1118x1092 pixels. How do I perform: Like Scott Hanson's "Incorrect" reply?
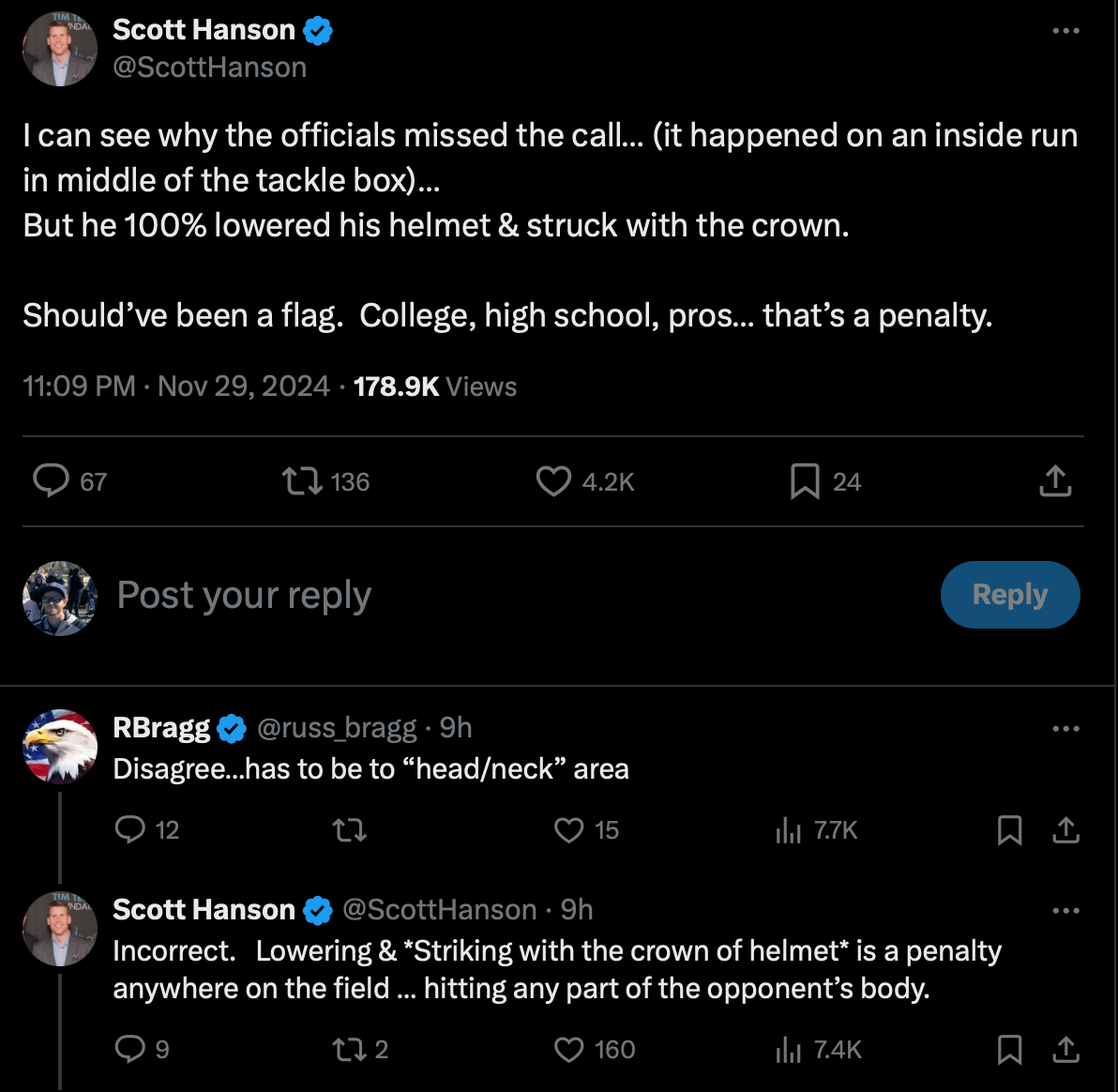pyautogui.click(x=569, y=1049)
